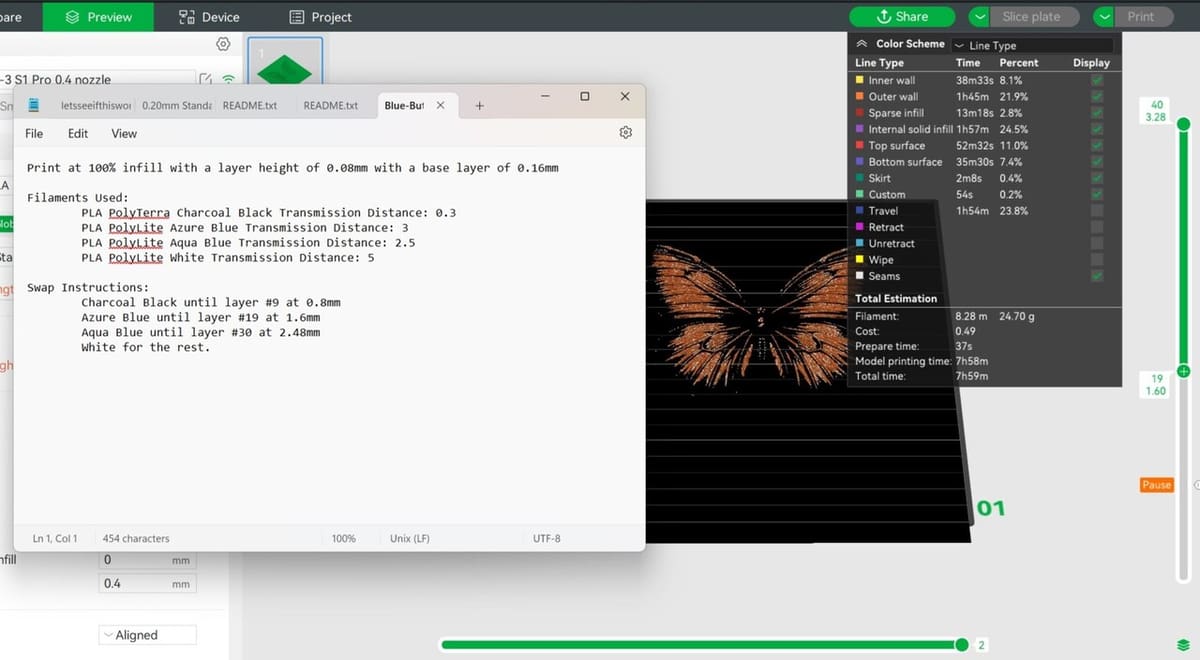Image resolution: width=1200 pixels, height=660 pixels.
Task: Select plate 1 thumbnail in the slicer
Action: tap(285, 63)
